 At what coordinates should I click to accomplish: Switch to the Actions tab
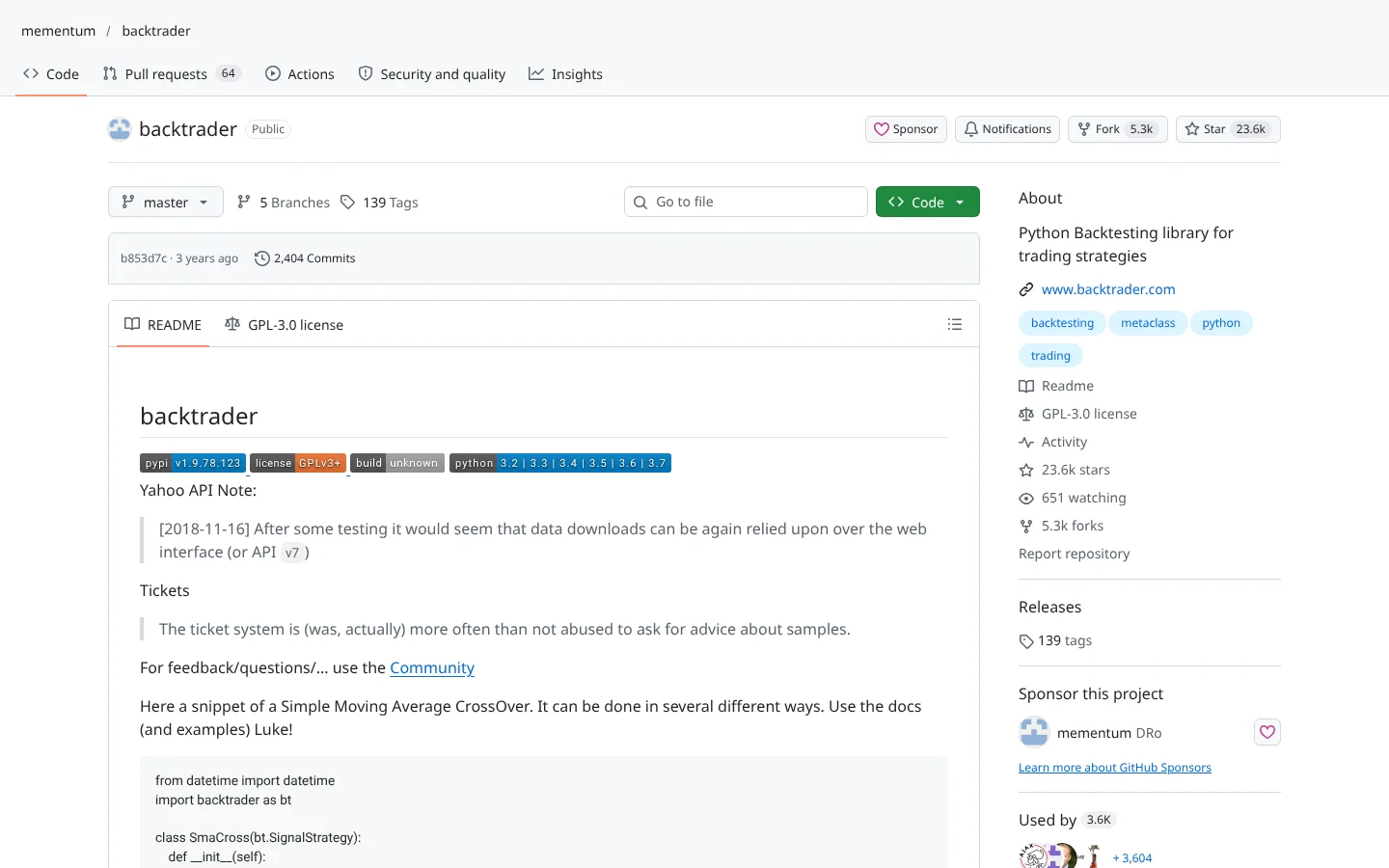[300, 74]
